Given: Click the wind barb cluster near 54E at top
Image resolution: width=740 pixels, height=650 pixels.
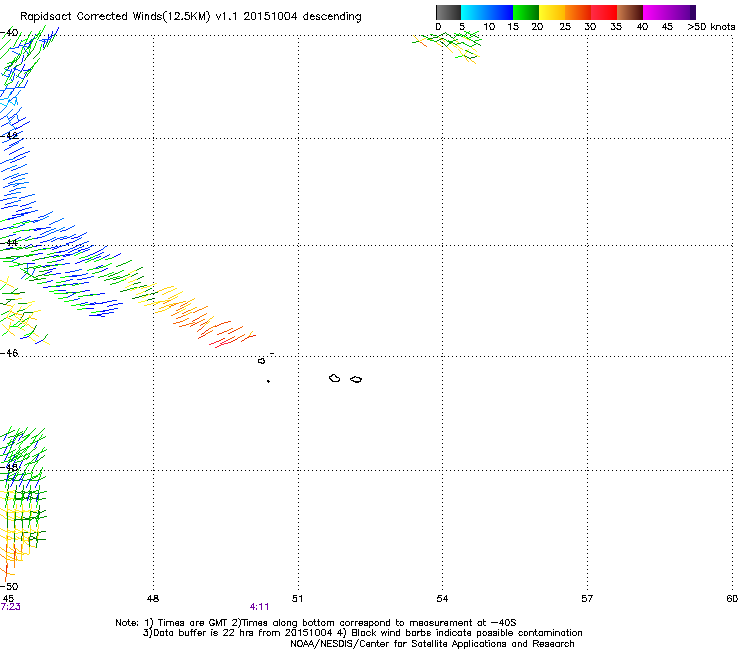Looking at the screenshot, I should click(x=447, y=46).
